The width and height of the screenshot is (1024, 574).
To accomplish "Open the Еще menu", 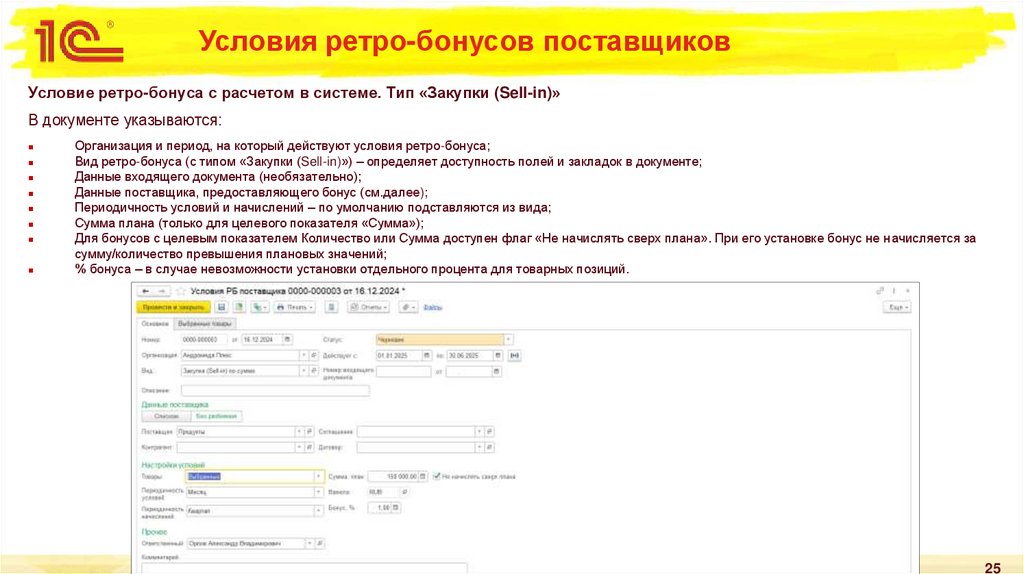I will point(897,307).
